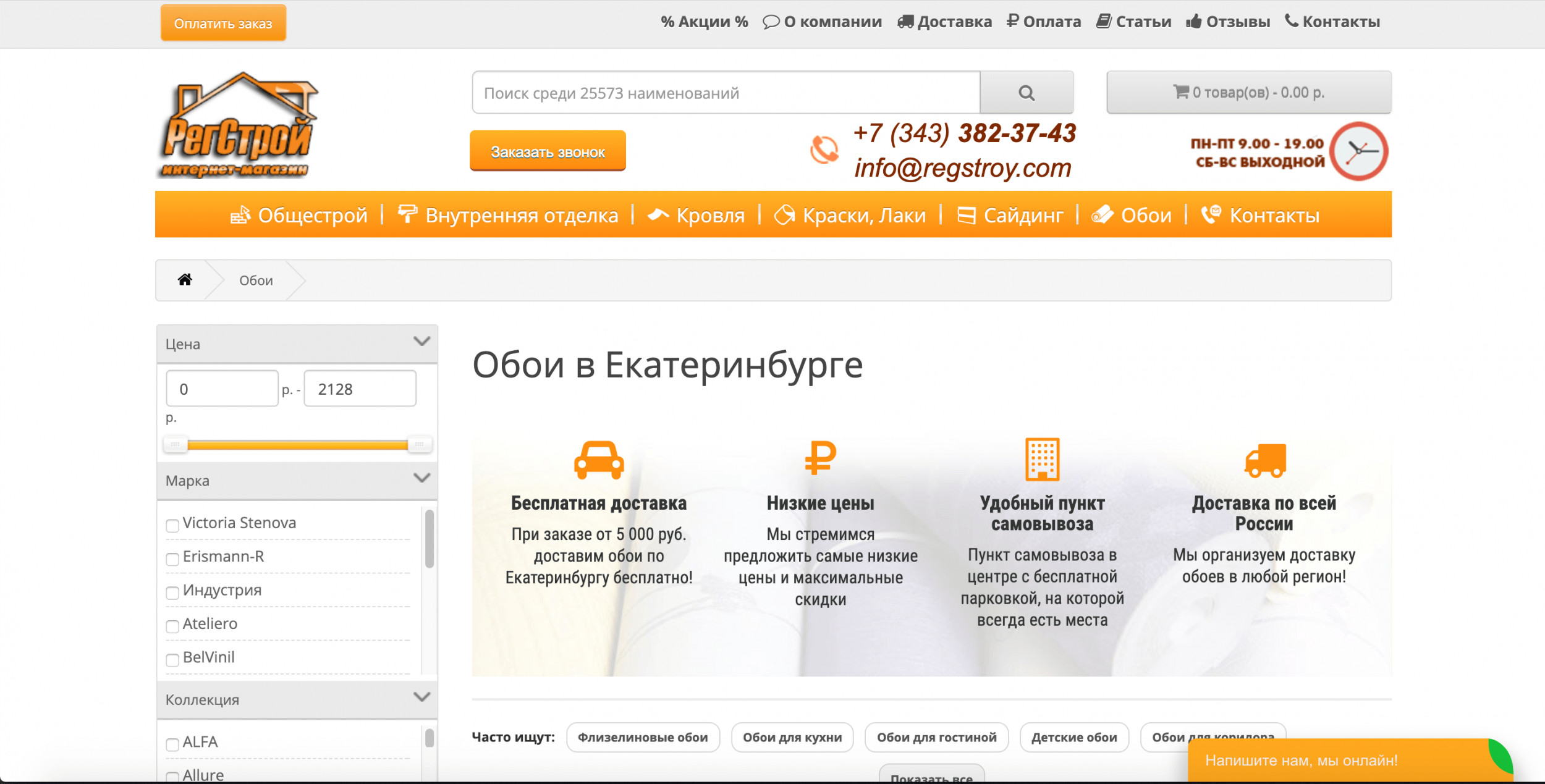This screenshot has height=784, width=1545.
Task: Tick the Erismann-R checkbox
Action: [x=172, y=558]
